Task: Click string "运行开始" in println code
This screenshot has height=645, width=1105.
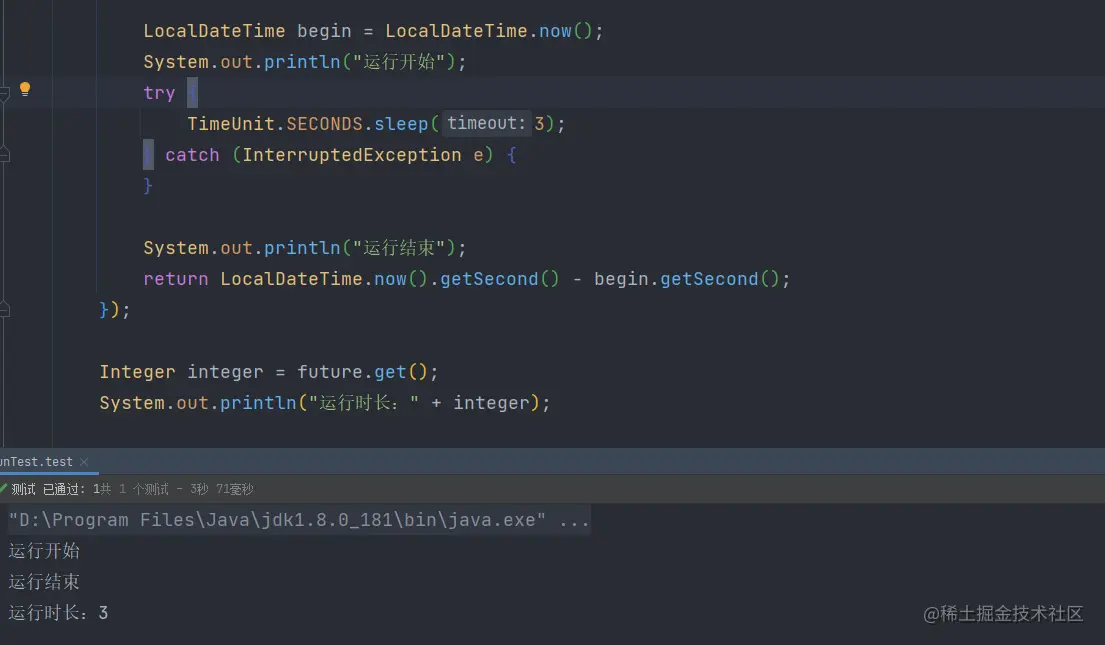Action: tap(399, 62)
